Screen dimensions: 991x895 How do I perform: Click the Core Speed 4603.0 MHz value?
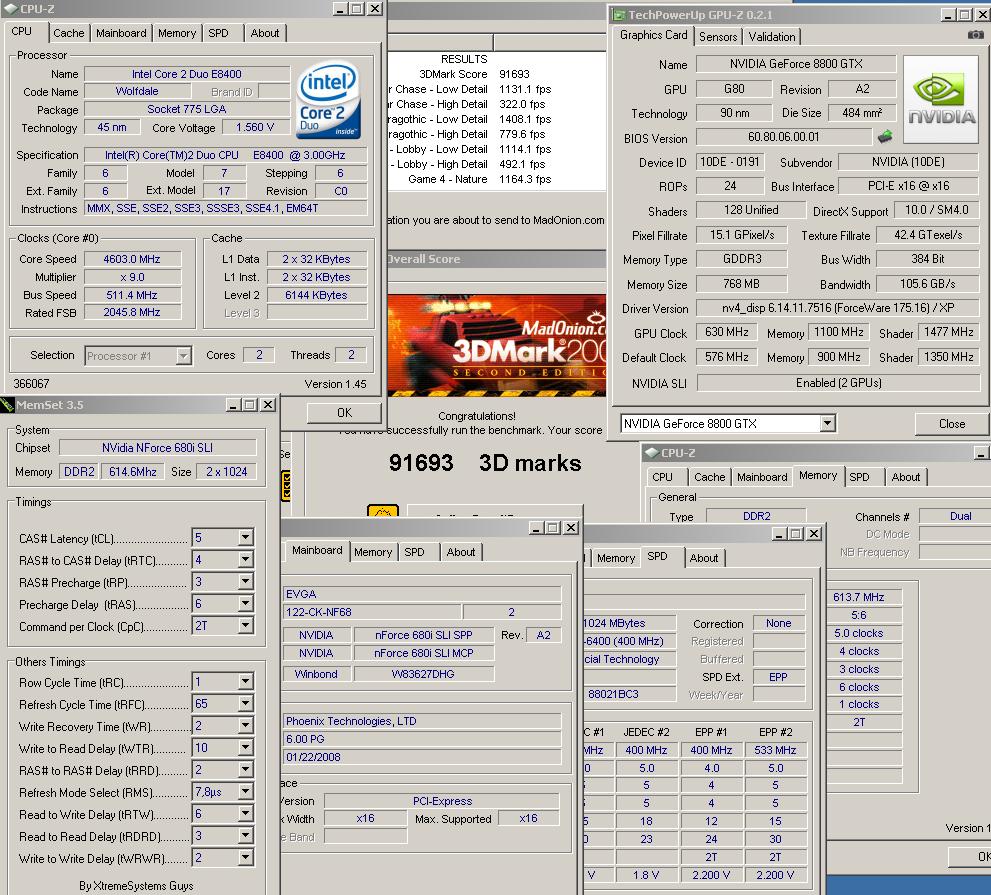(132, 259)
